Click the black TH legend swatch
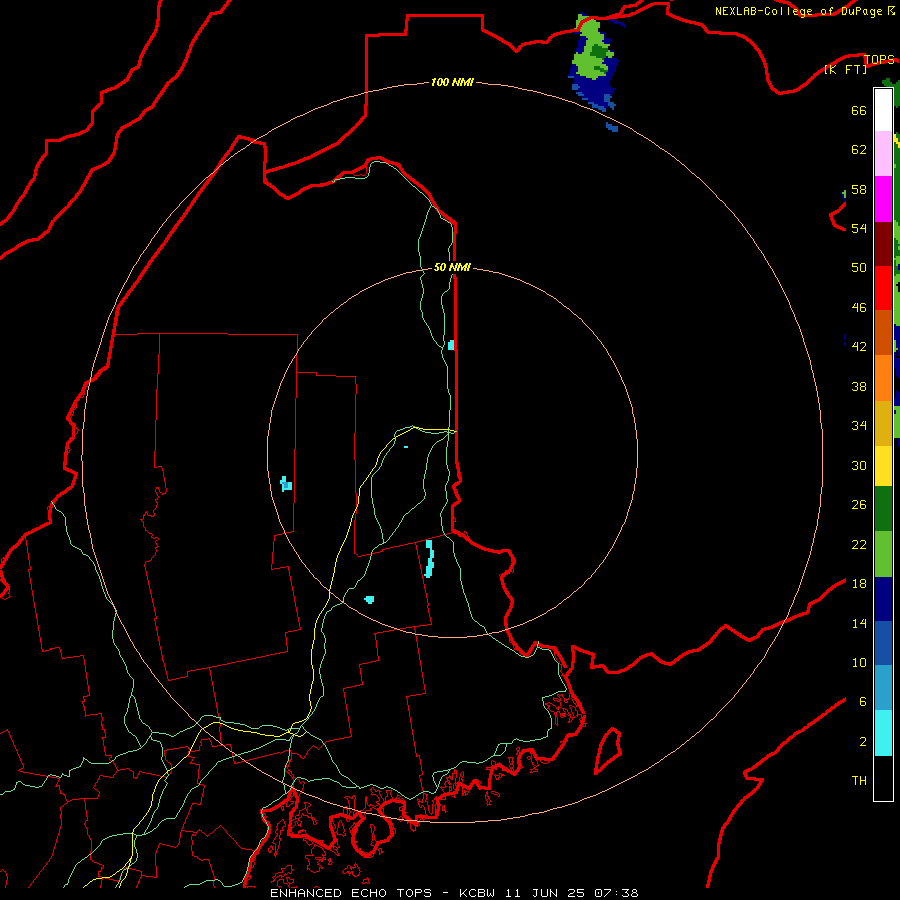The height and width of the screenshot is (900, 900). (883, 778)
